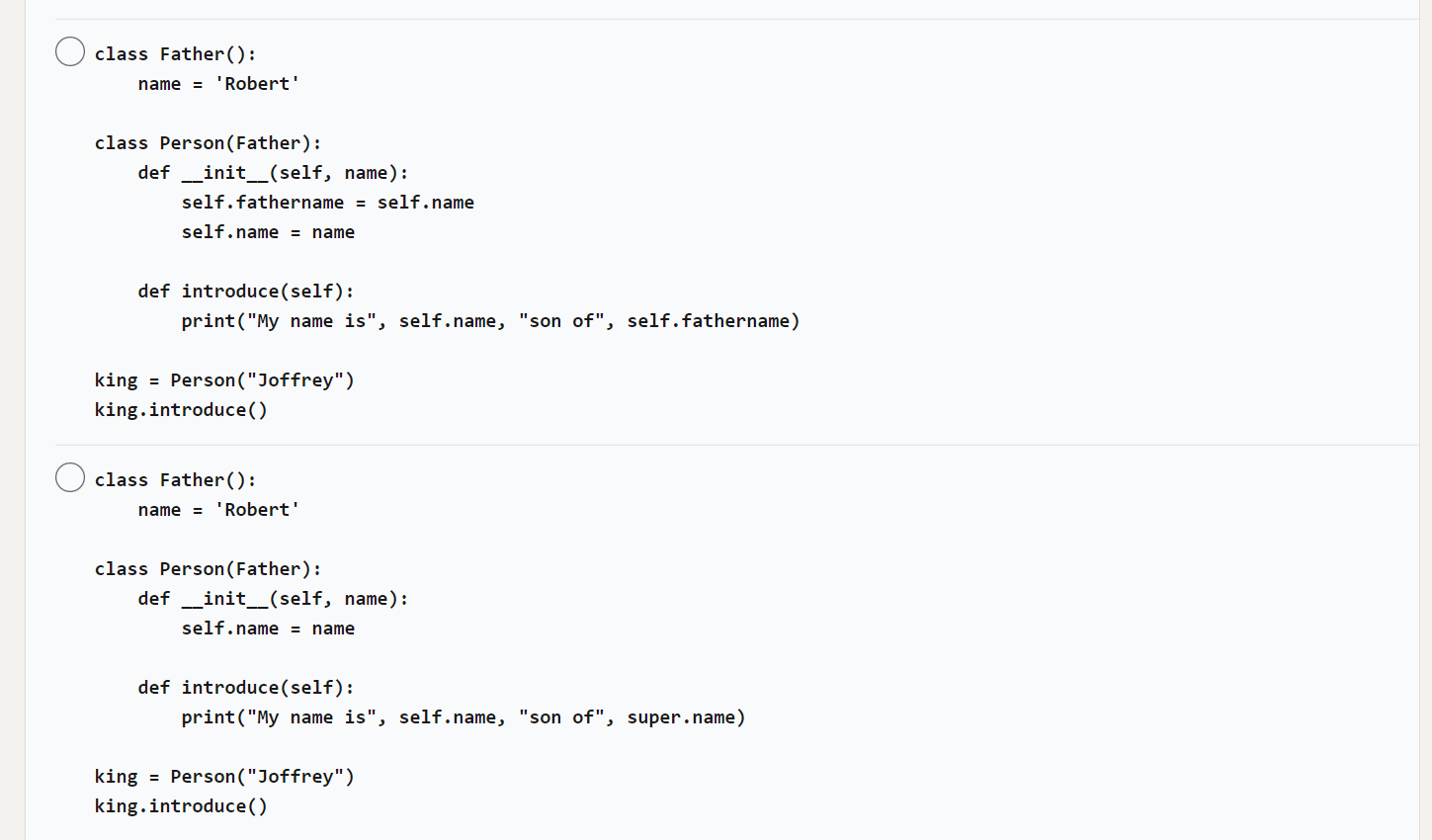
Task: Click 'king.introduce()' in the bottom snippet
Action: point(180,805)
